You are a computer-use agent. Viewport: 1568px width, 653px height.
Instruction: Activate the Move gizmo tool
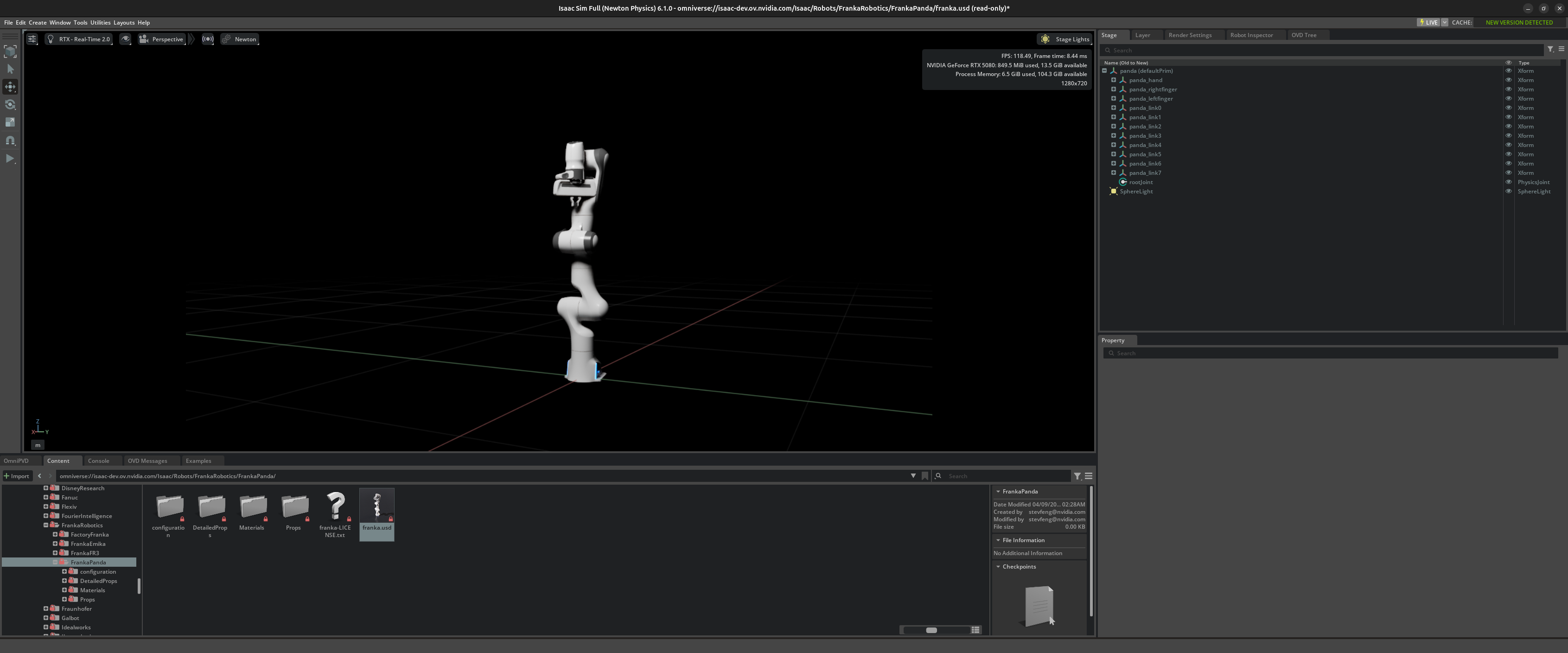pyautogui.click(x=10, y=87)
